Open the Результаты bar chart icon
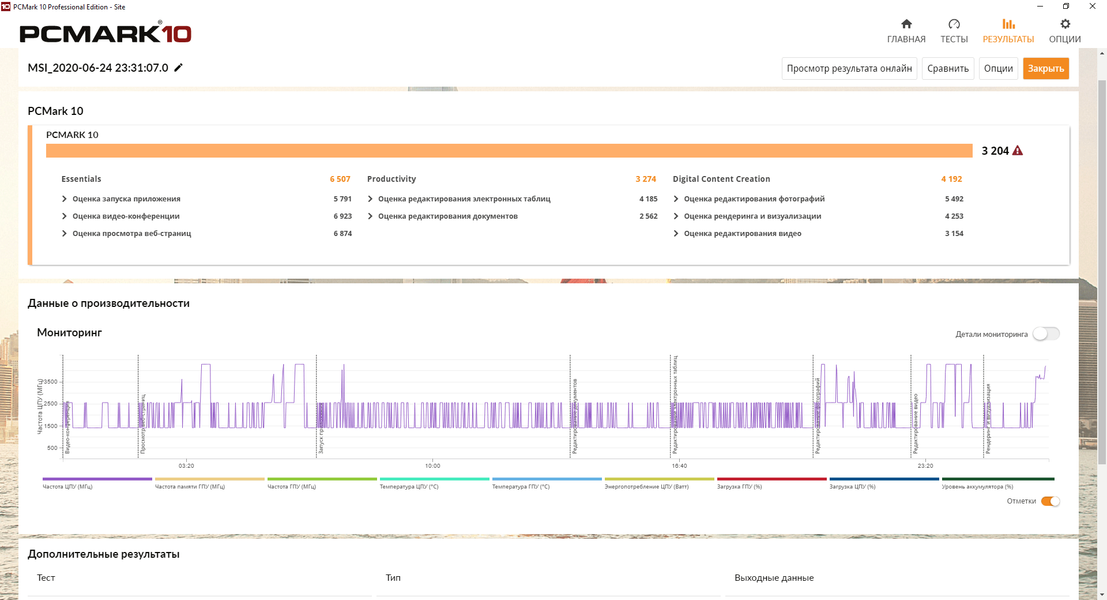This screenshot has height=600, width=1107. [1008, 24]
